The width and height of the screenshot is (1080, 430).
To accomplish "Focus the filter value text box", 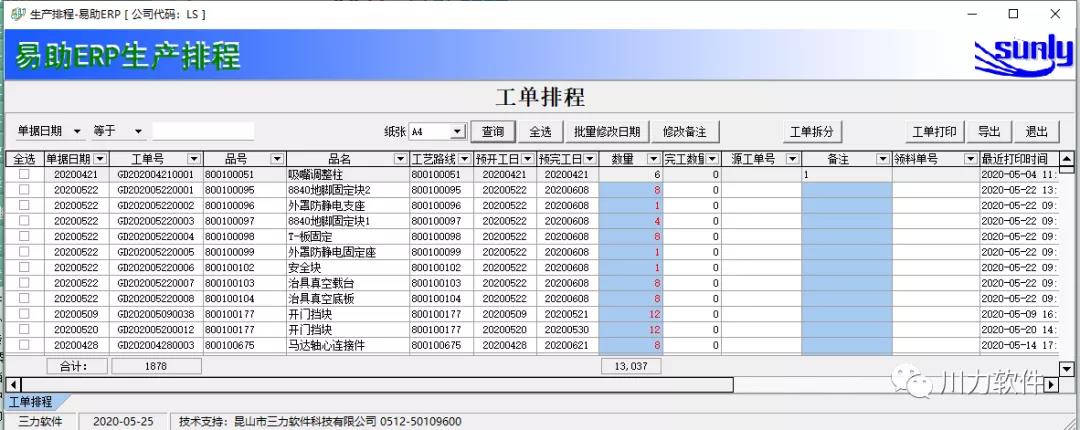I will (203, 131).
